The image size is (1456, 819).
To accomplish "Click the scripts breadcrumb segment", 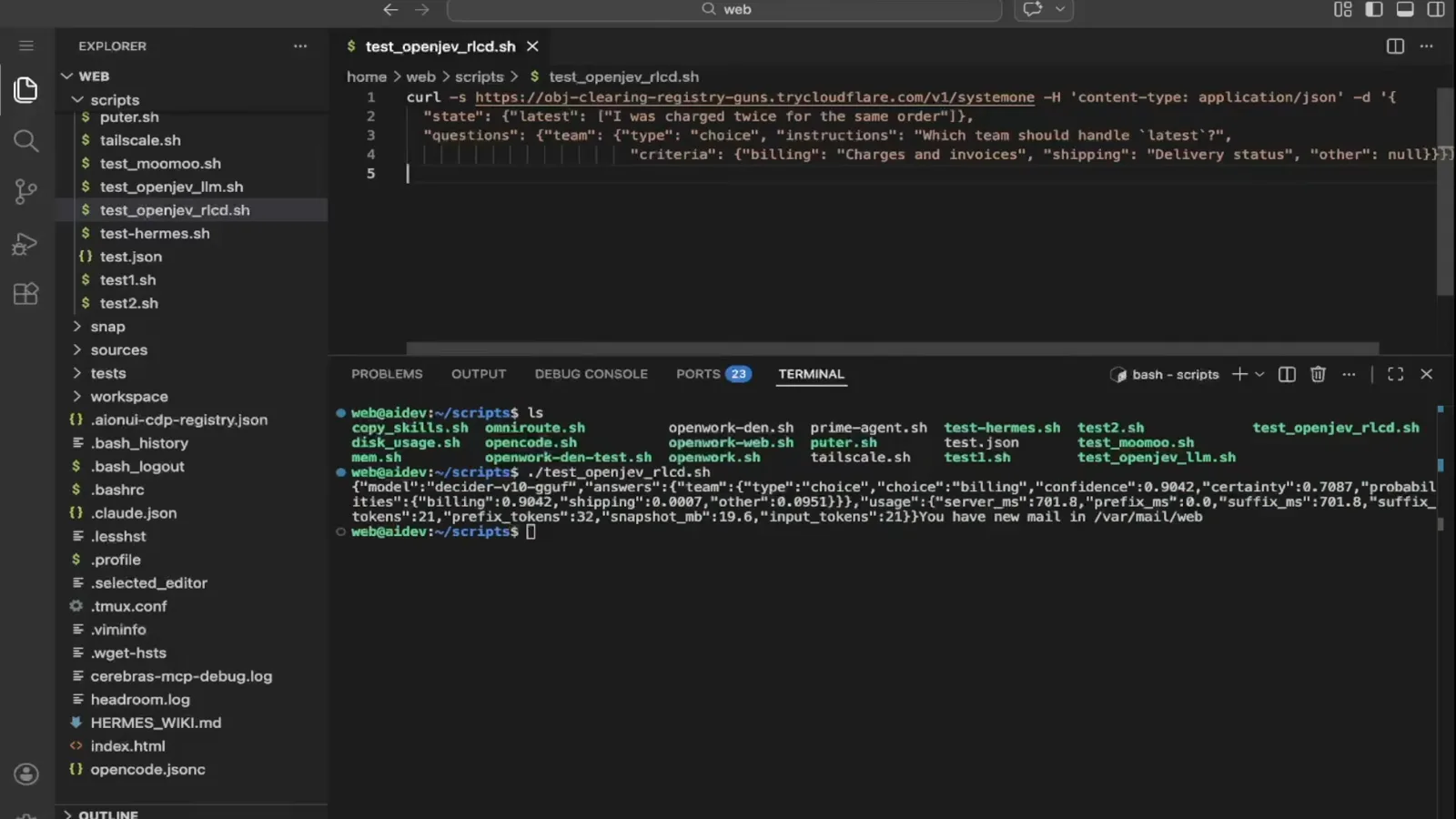I will (x=479, y=77).
